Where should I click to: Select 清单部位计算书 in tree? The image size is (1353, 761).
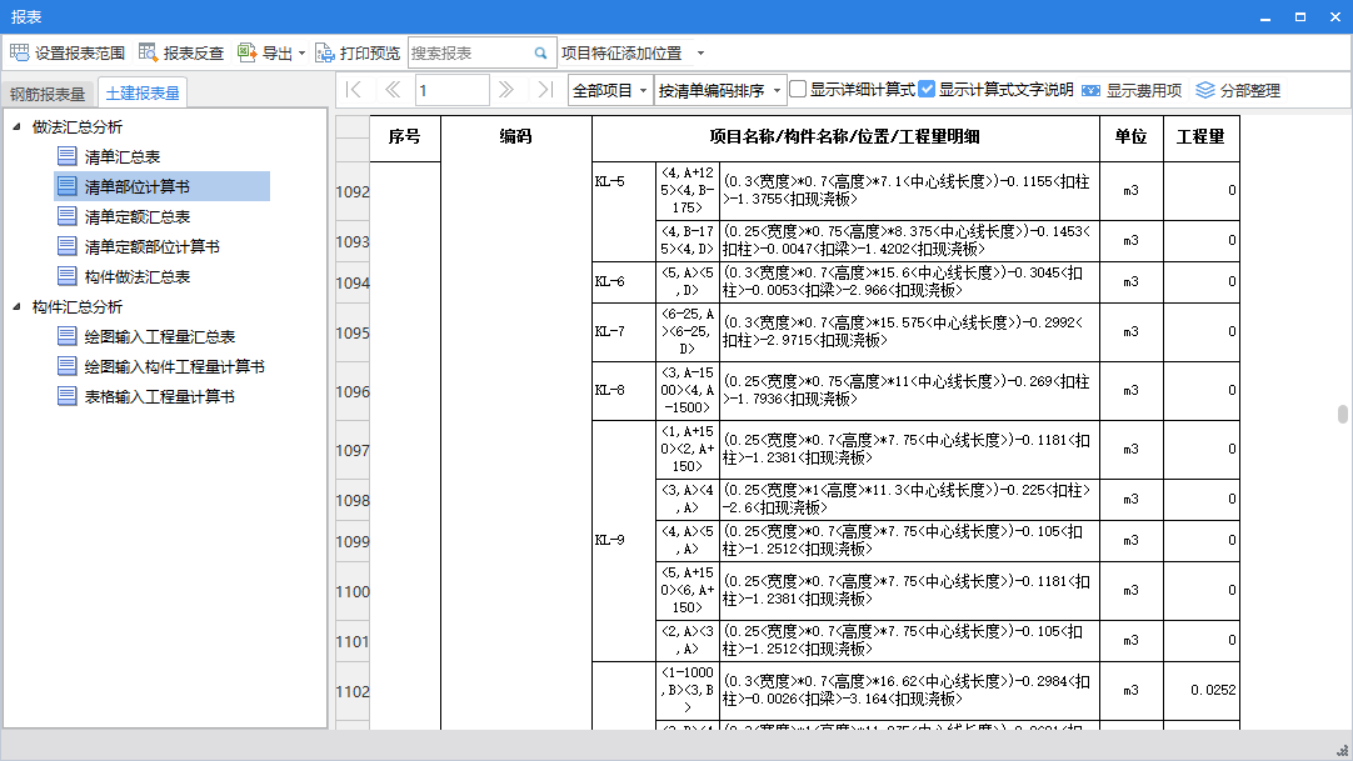click(x=137, y=187)
